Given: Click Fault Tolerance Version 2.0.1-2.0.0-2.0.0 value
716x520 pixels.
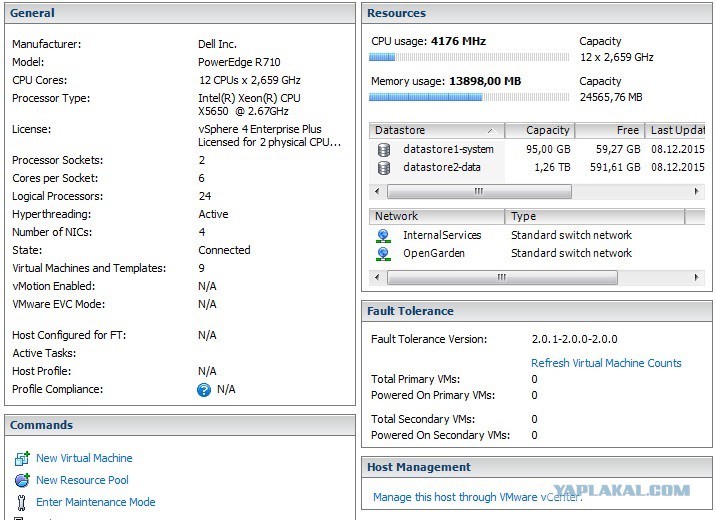Looking at the screenshot, I should (574, 339).
